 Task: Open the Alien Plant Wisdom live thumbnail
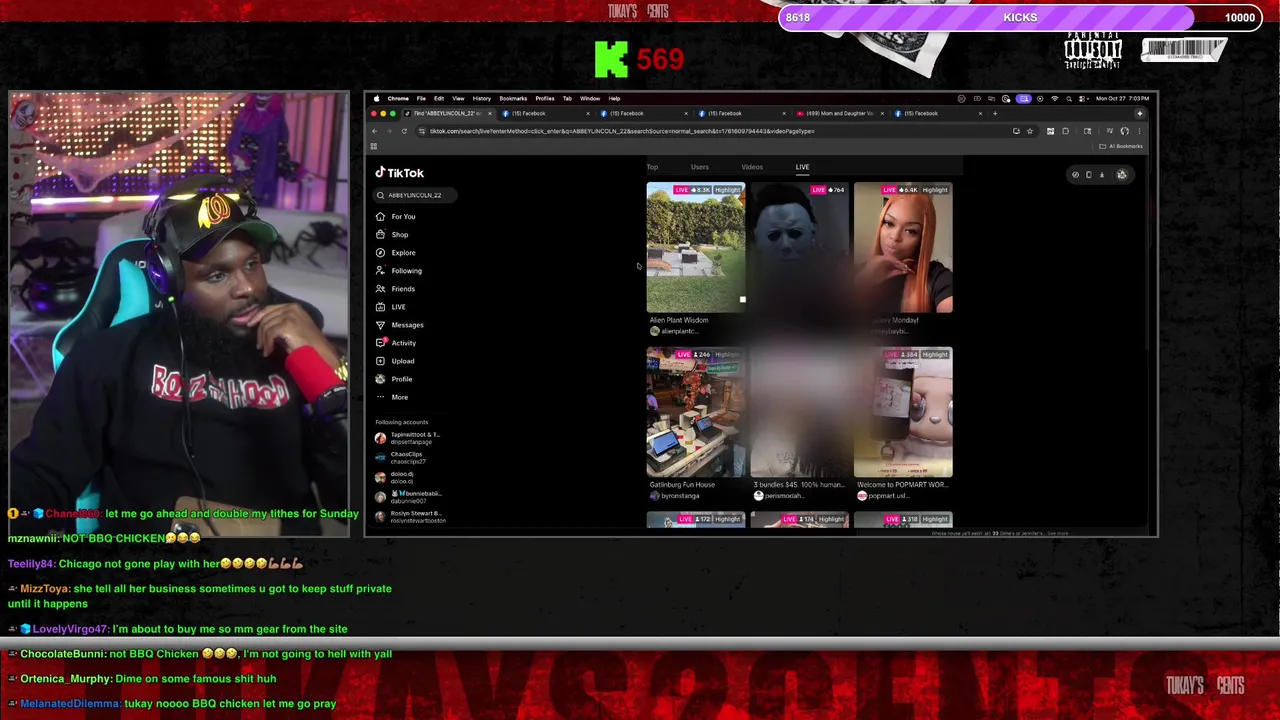[696, 248]
